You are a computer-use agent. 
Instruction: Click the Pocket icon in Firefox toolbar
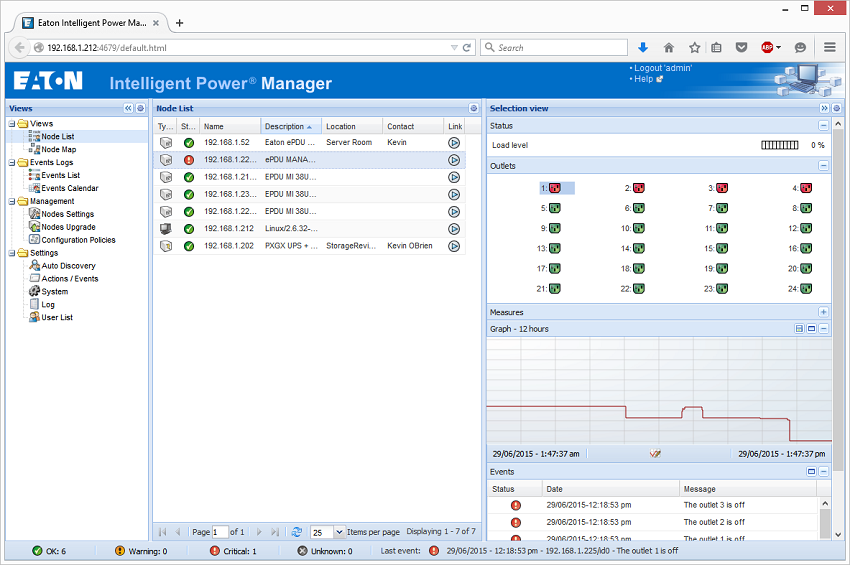[742, 48]
